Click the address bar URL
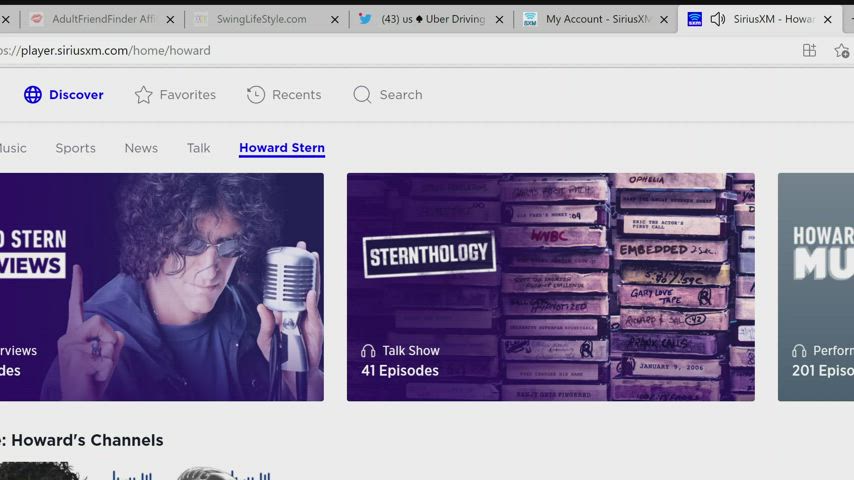Viewport: 854px width, 480px height. (105, 51)
